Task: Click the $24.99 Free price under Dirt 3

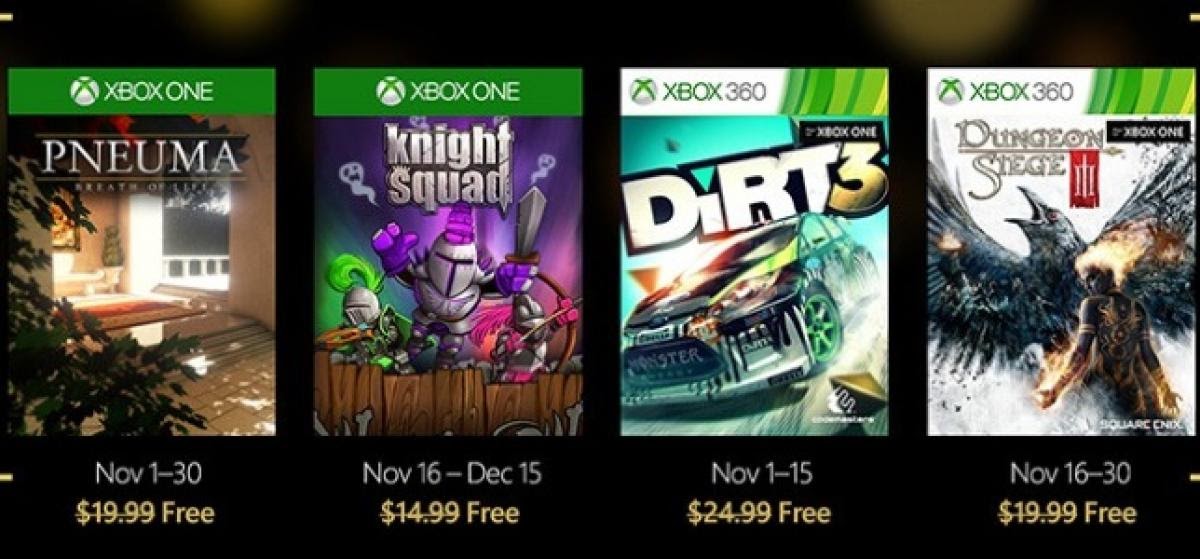Action: [x=761, y=513]
